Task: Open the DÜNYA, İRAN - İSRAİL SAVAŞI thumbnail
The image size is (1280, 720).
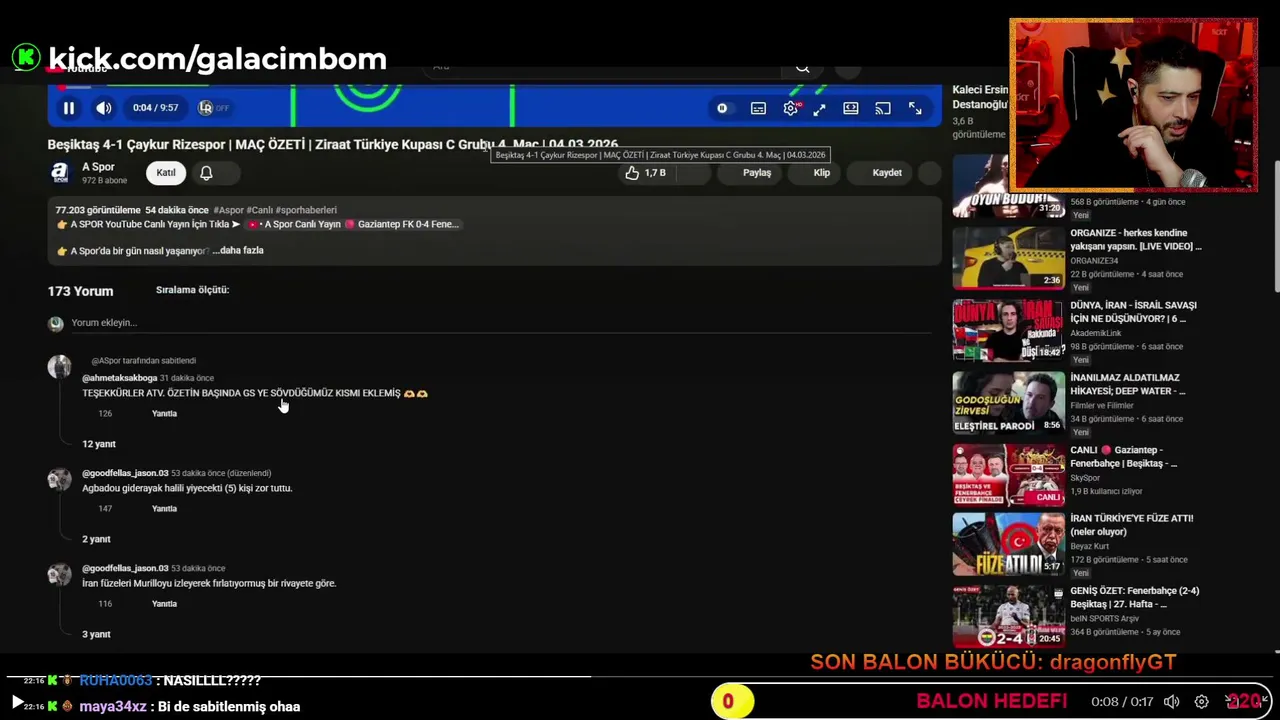Action: (1008, 330)
